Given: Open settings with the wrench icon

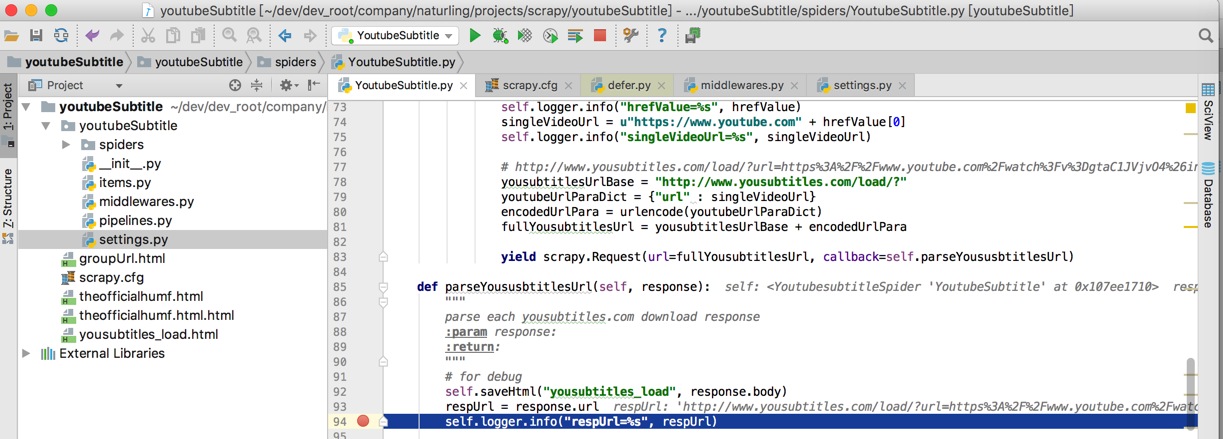Looking at the screenshot, I should pos(631,36).
